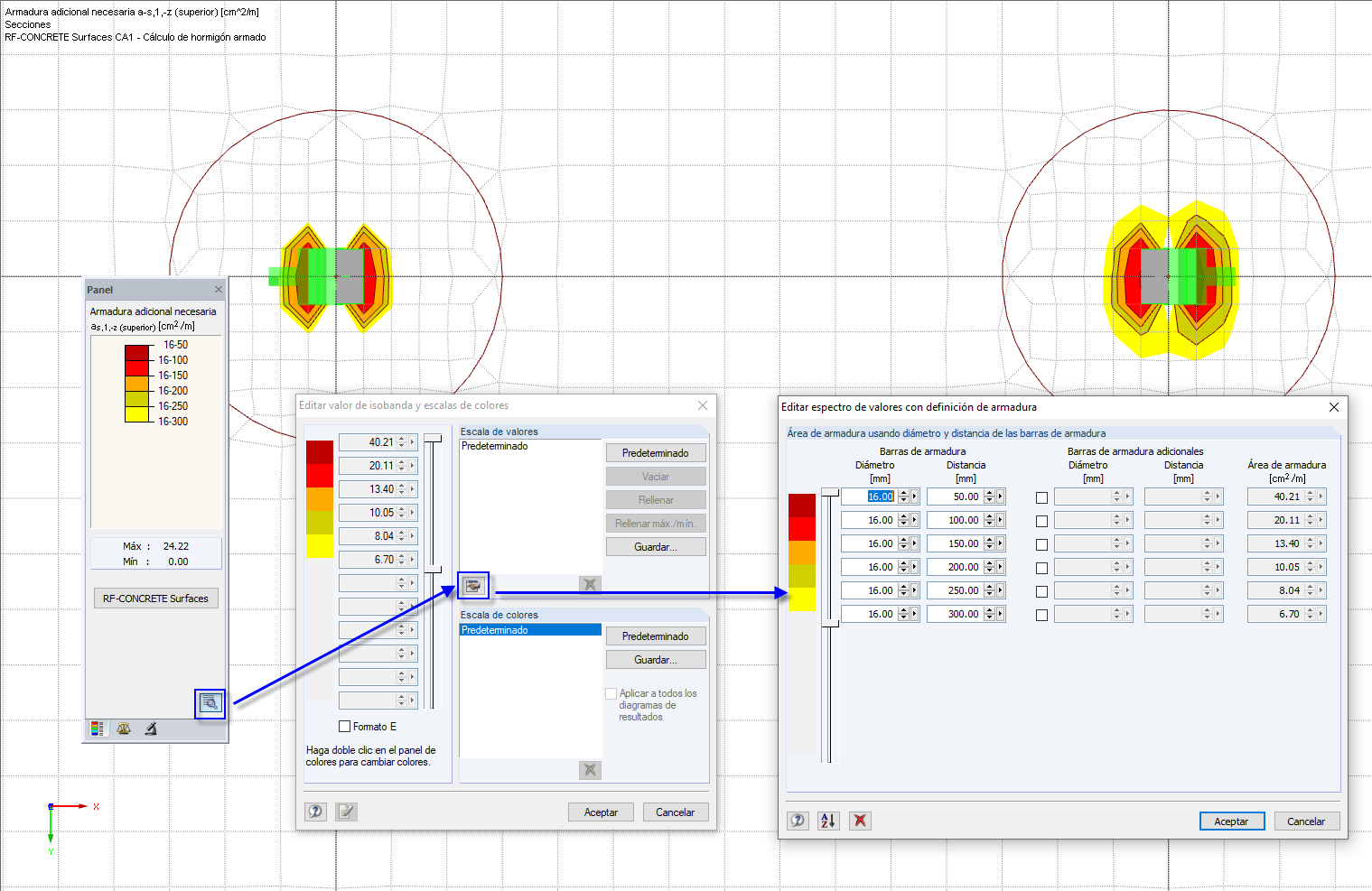Click the red X delete icon in spectrum dialog
The width and height of the screenshot is (1372, 891).
pos(860,821)
